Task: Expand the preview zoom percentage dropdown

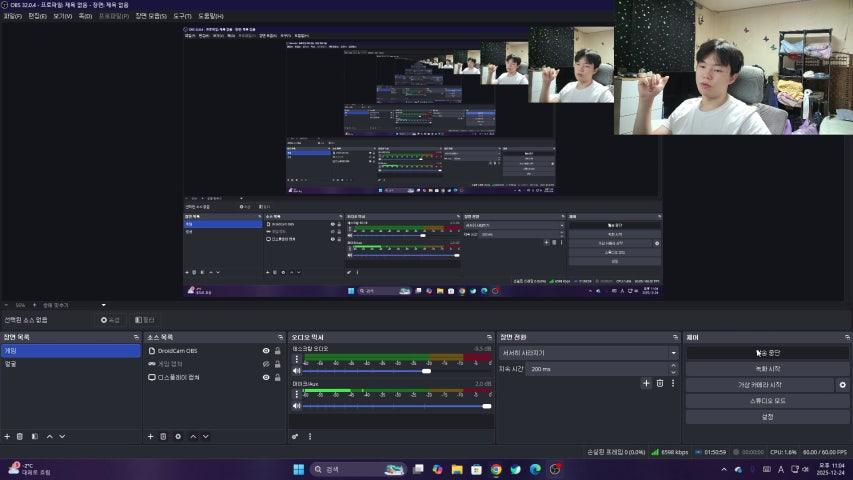Action: (103, 305)
